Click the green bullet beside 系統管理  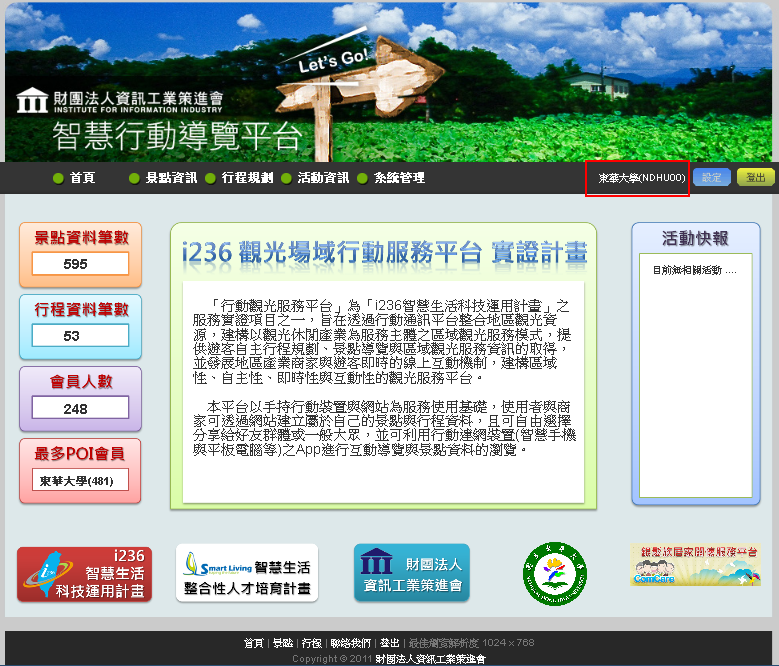coord(362,178)
